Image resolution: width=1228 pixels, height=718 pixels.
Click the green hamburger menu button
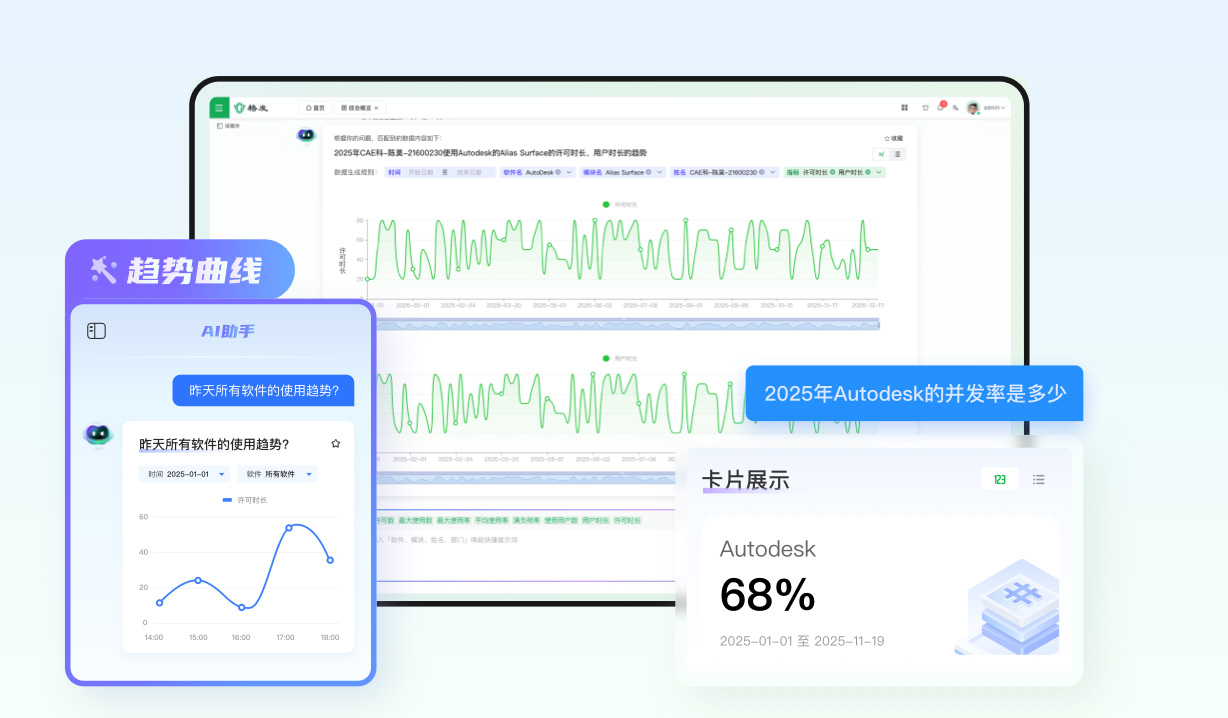pyautogui.click(x=219, y=107)
